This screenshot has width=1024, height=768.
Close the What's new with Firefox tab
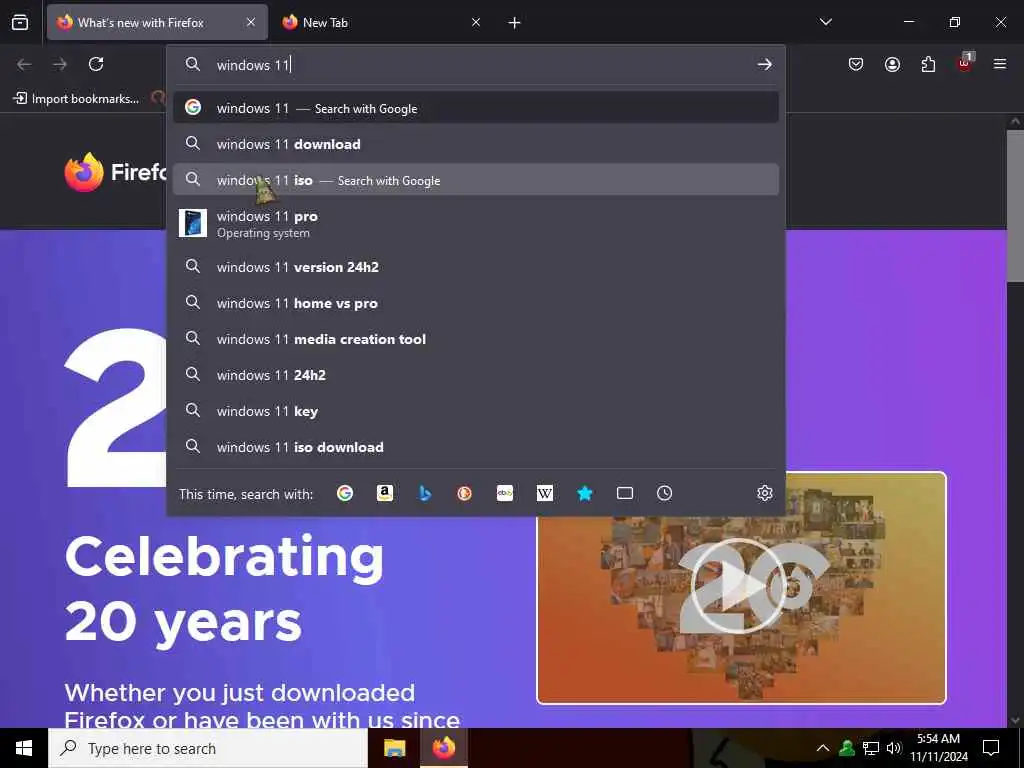(251, 22)
